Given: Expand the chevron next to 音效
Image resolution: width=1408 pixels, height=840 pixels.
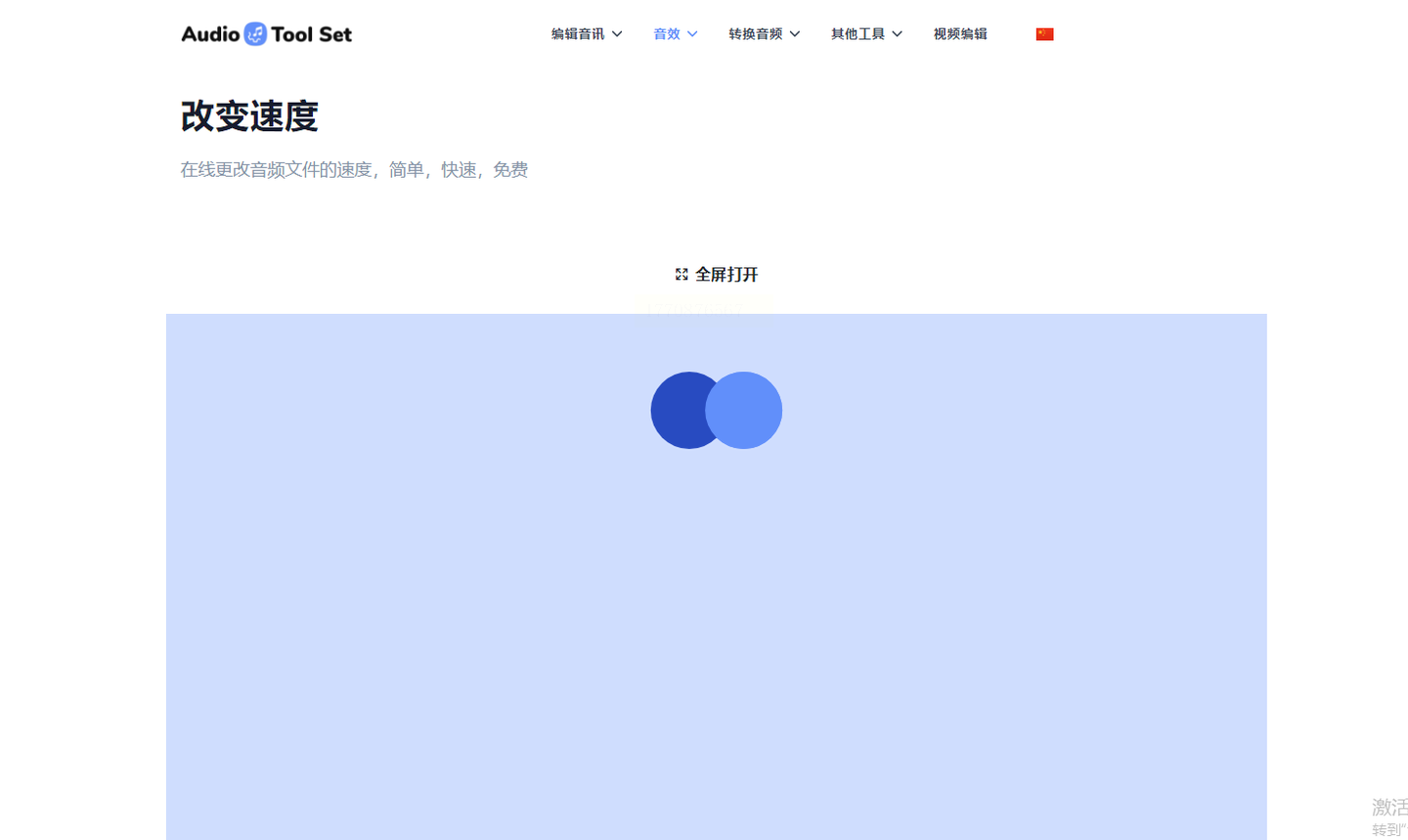Looking at the screenshot, I should pyautogui.click(x=692, y=34).
